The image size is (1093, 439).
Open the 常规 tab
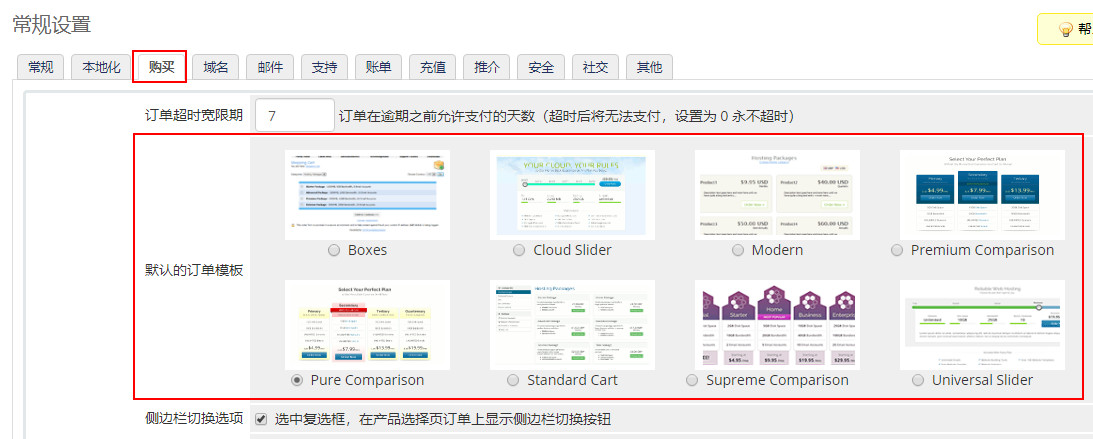pyautogui.click(x=40, y=68)
